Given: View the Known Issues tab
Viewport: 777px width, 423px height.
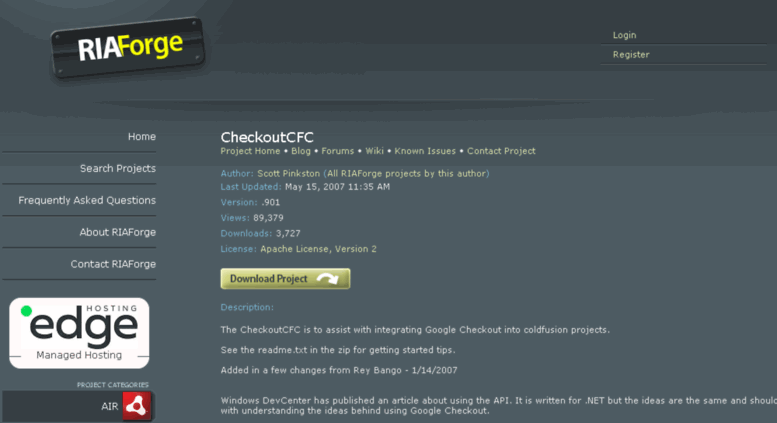Looking at the screenshot, I should click(x=425, y=151).
